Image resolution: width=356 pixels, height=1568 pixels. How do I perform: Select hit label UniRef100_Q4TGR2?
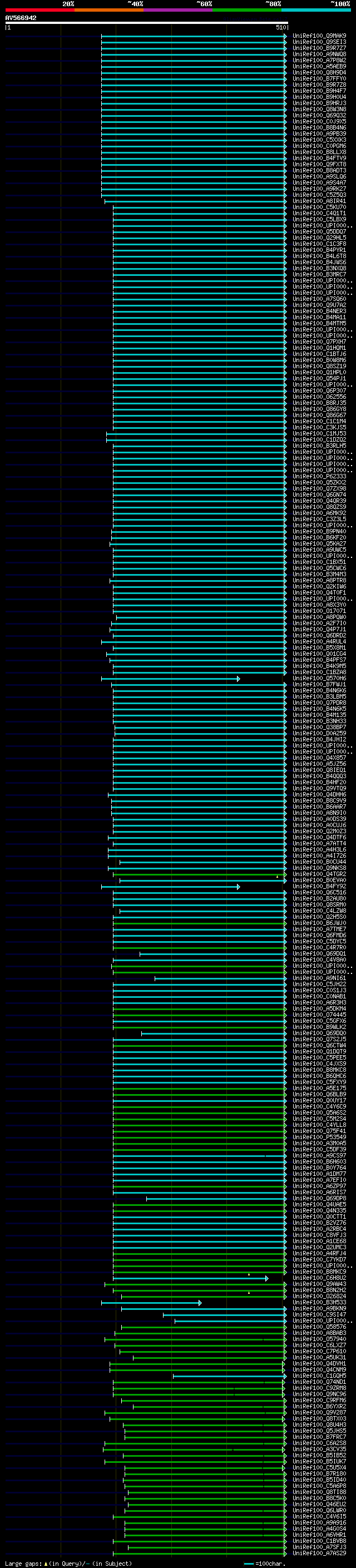click(x=319, y=874)
